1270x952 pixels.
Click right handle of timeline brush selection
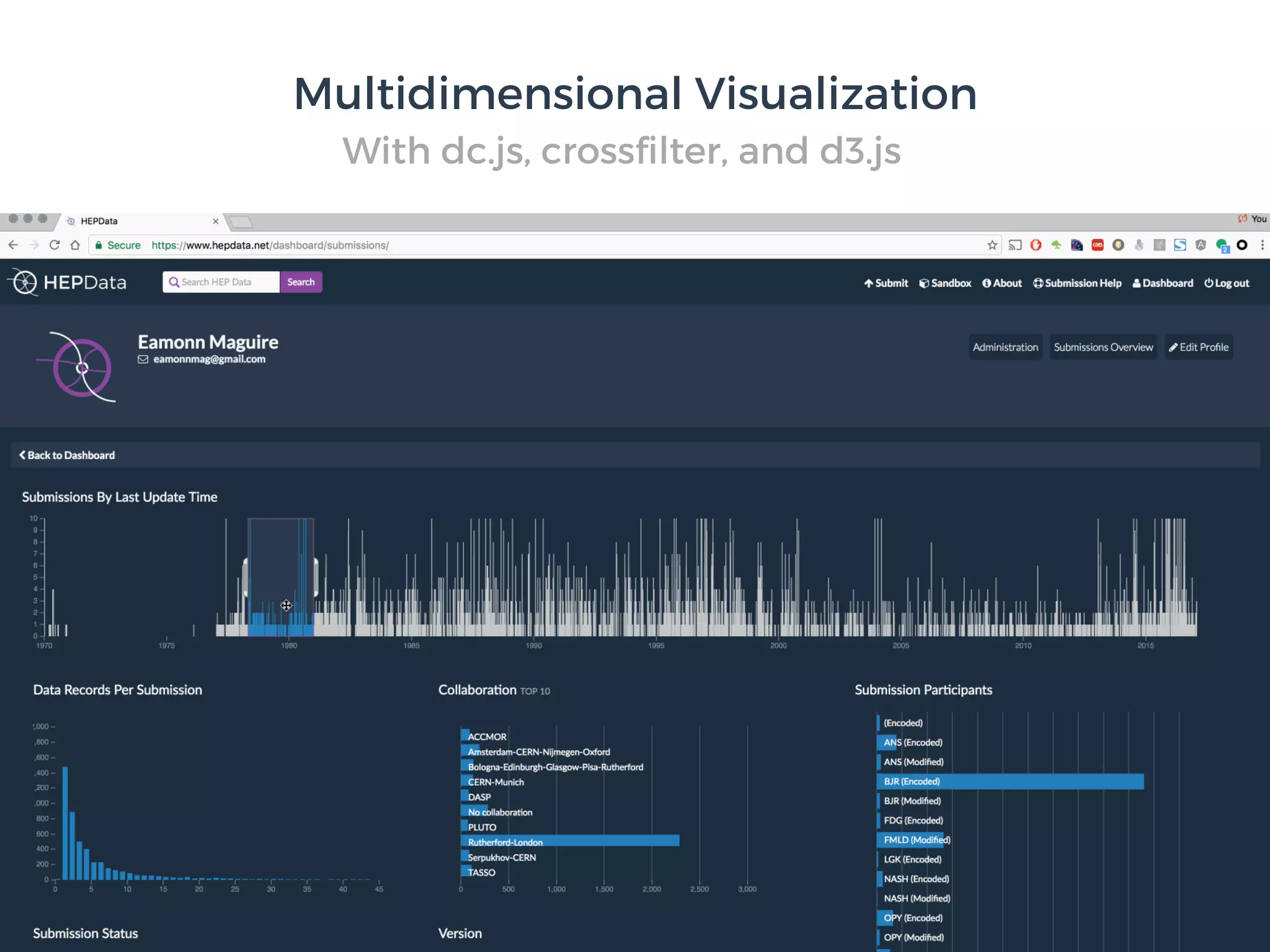tap(315, 577)
